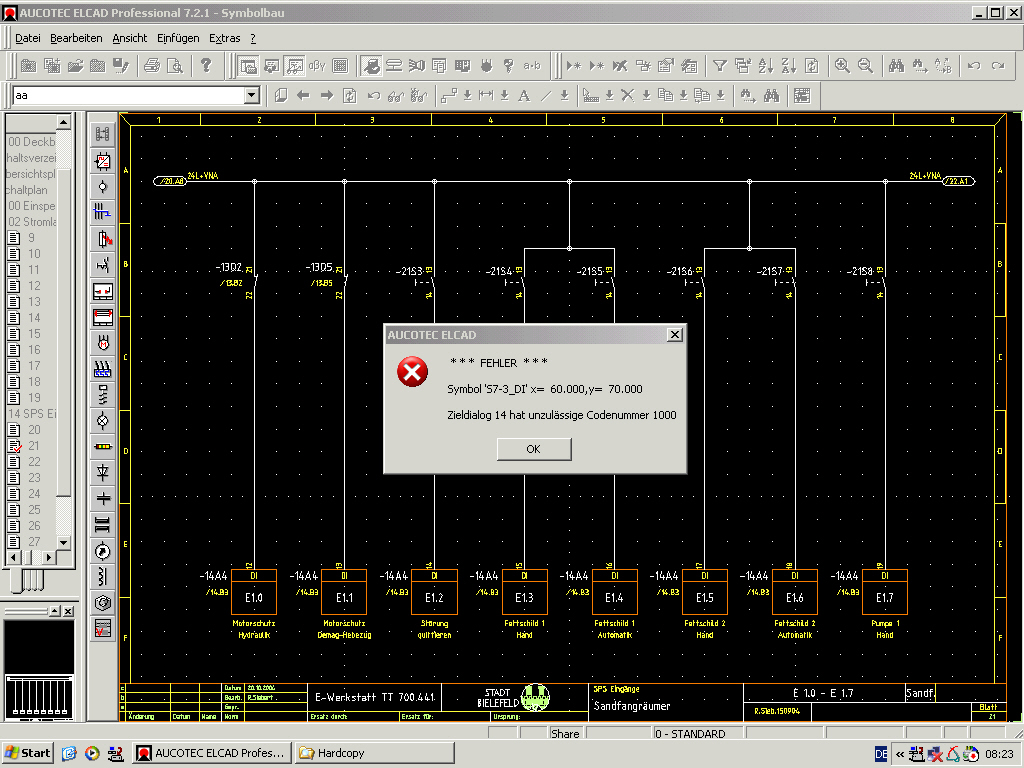Select page 27 in the page list

point(34,542)
